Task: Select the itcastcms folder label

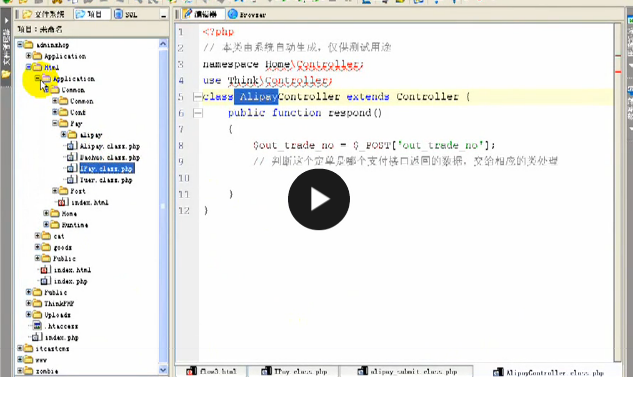Action: coord(52,348)
